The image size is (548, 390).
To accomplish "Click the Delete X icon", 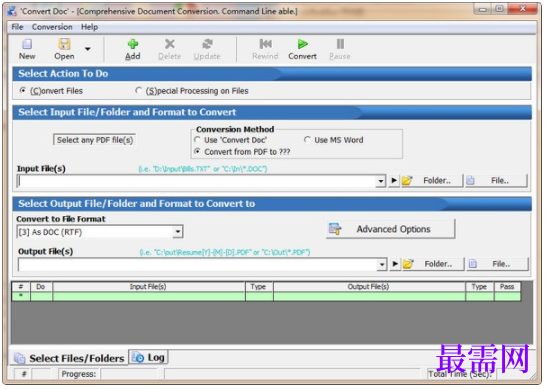I will [170, 44].
